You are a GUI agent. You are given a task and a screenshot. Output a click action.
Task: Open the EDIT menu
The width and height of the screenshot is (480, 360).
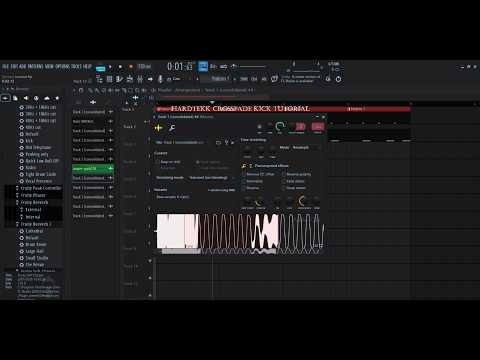tap(14, 66)
